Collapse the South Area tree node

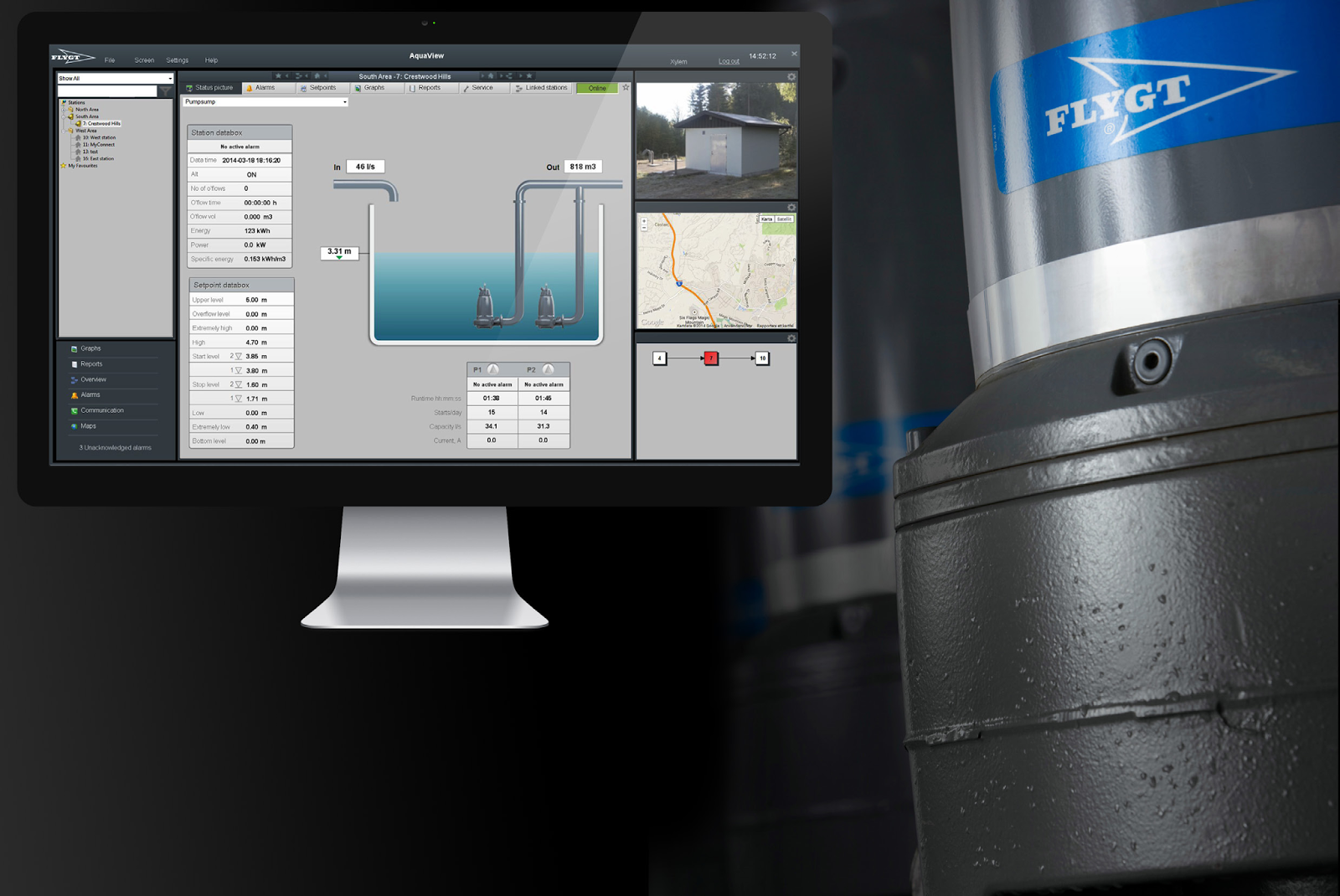pos(64,116)
